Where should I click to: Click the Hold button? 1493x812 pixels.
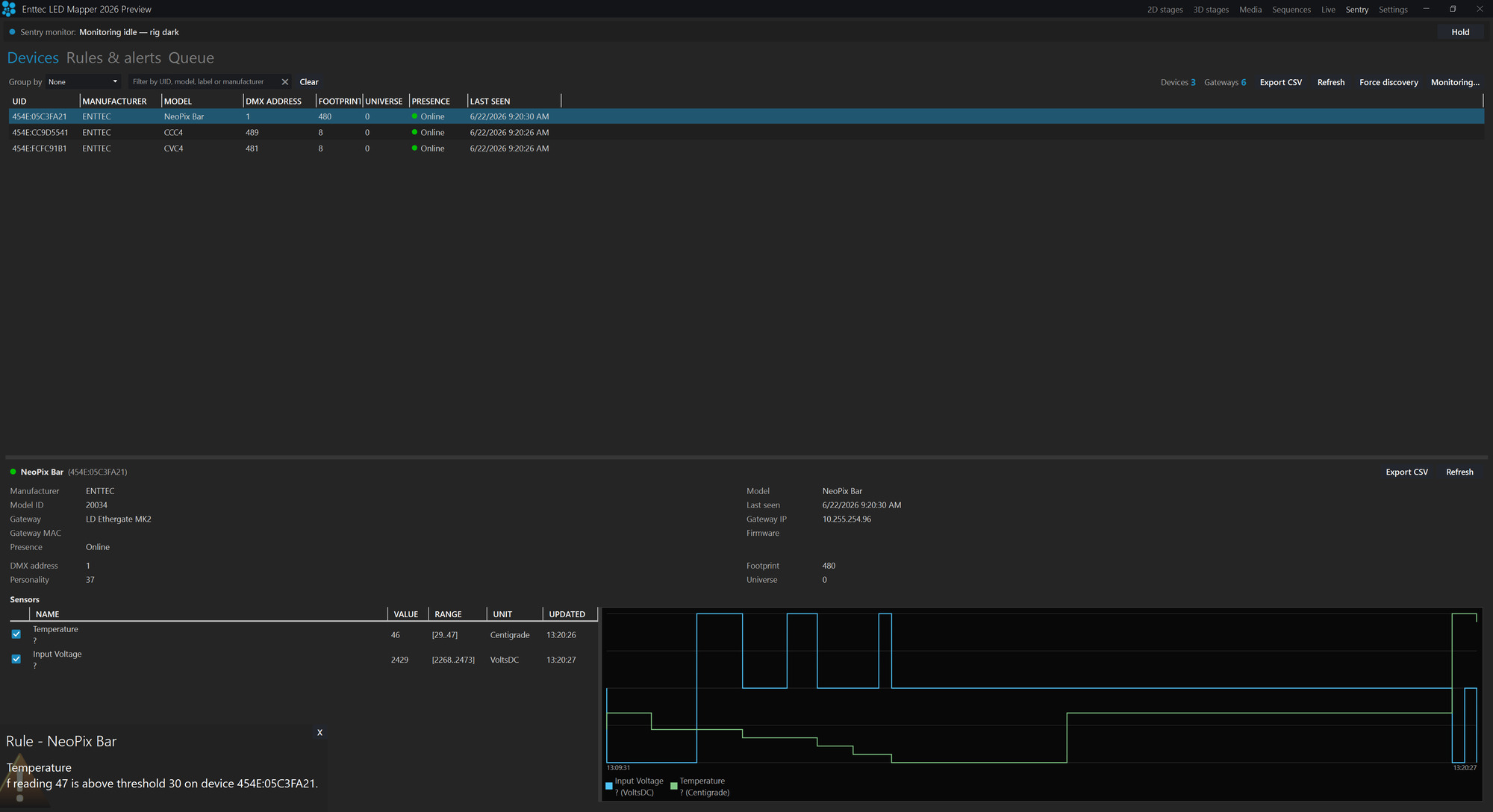[x=1460, y=32]
